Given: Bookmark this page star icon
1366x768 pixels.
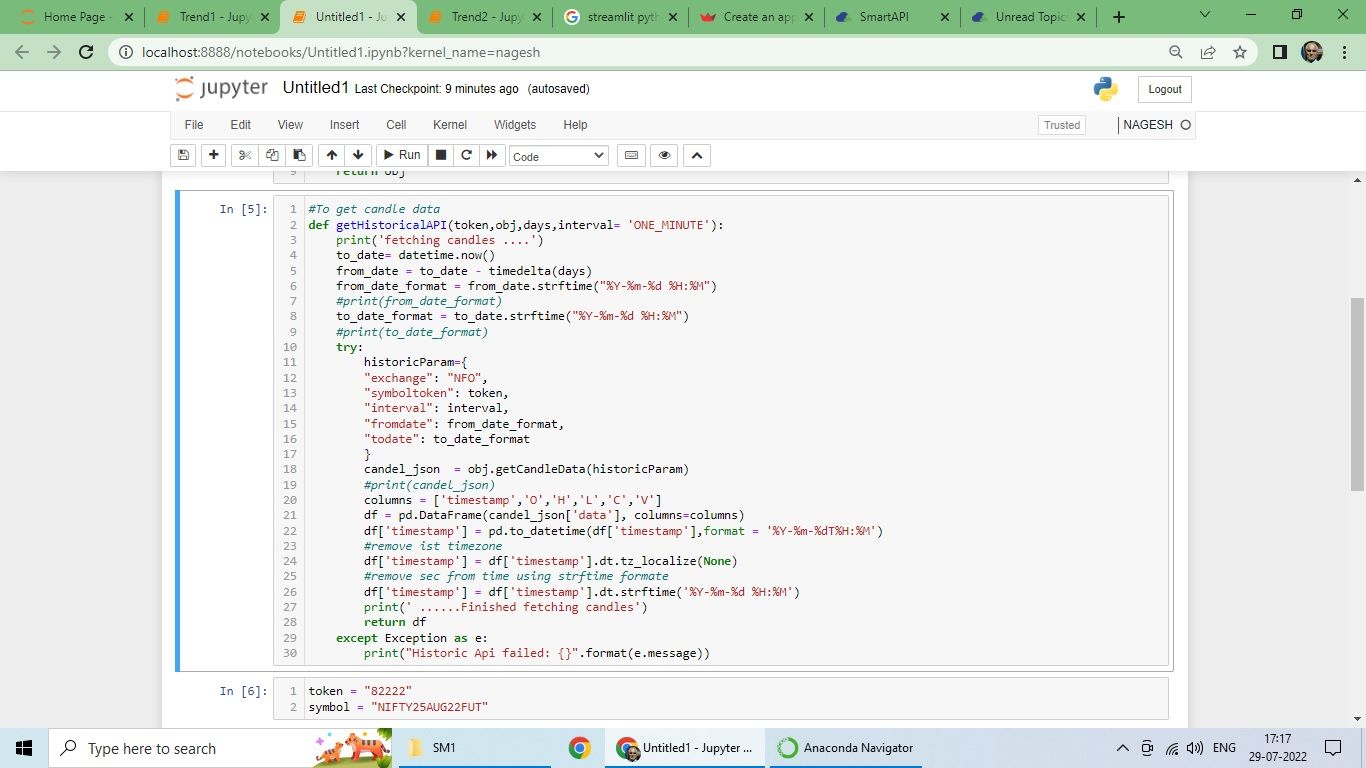Looking at the screenshot, I should pyautogui.click(x=1240, y=53).
